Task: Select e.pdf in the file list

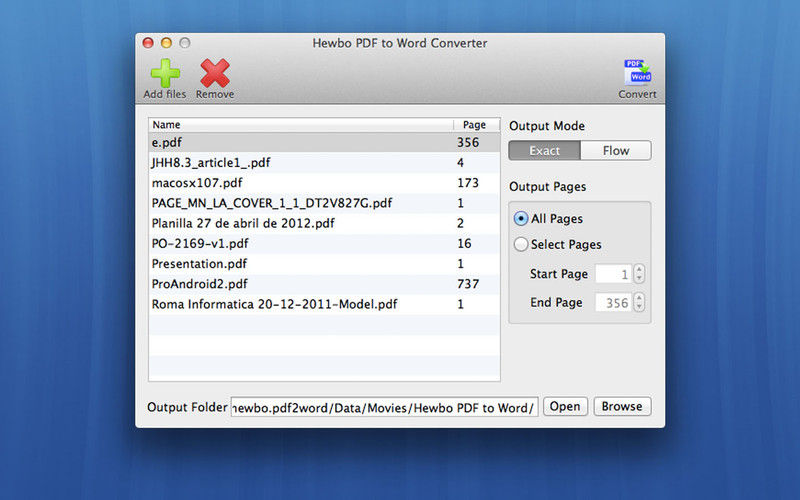Action: pyautogui.click(x=324, y=142)
